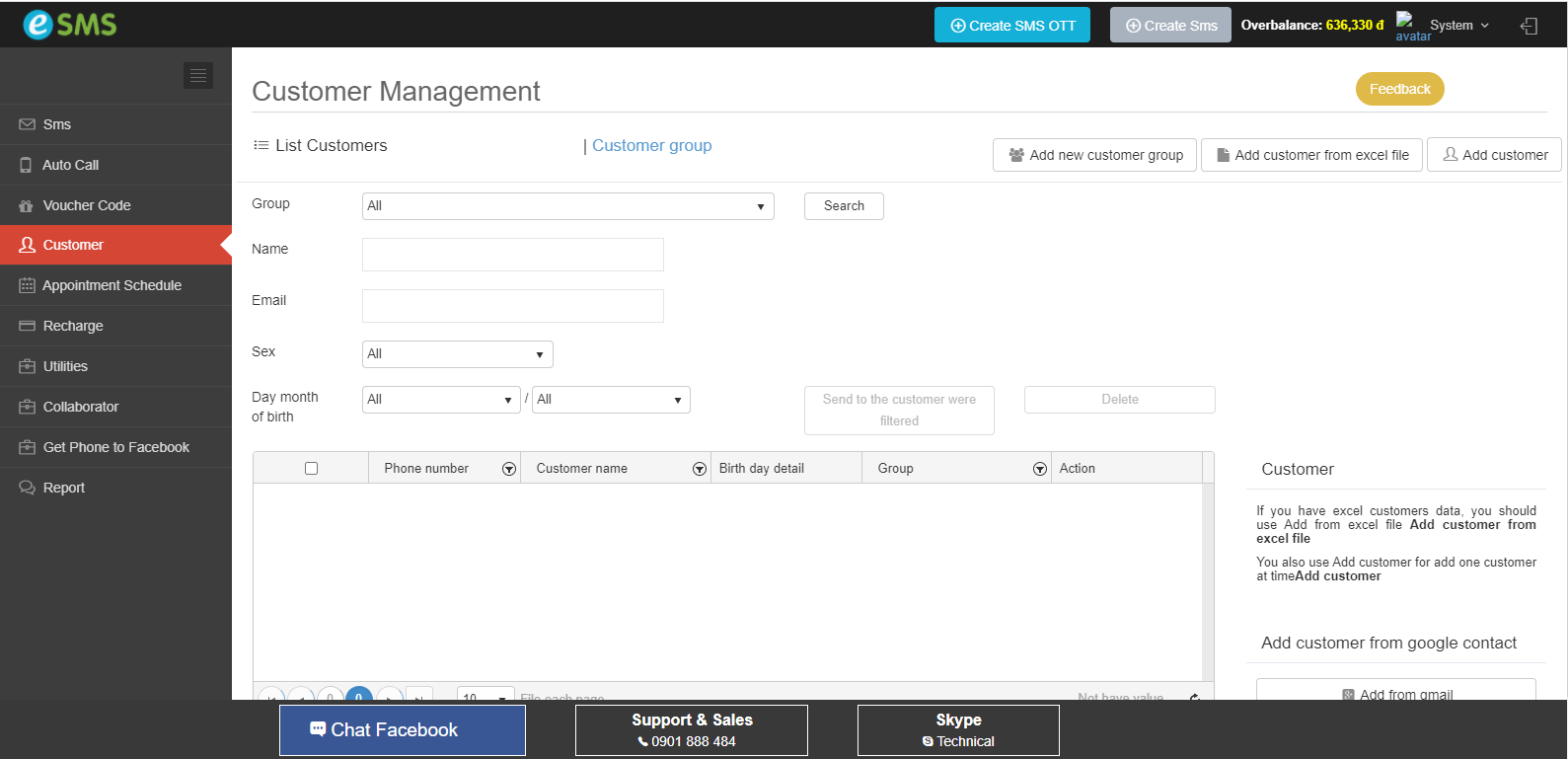
Task: Open the birth day dropdown
Action: tap(441, 400)
